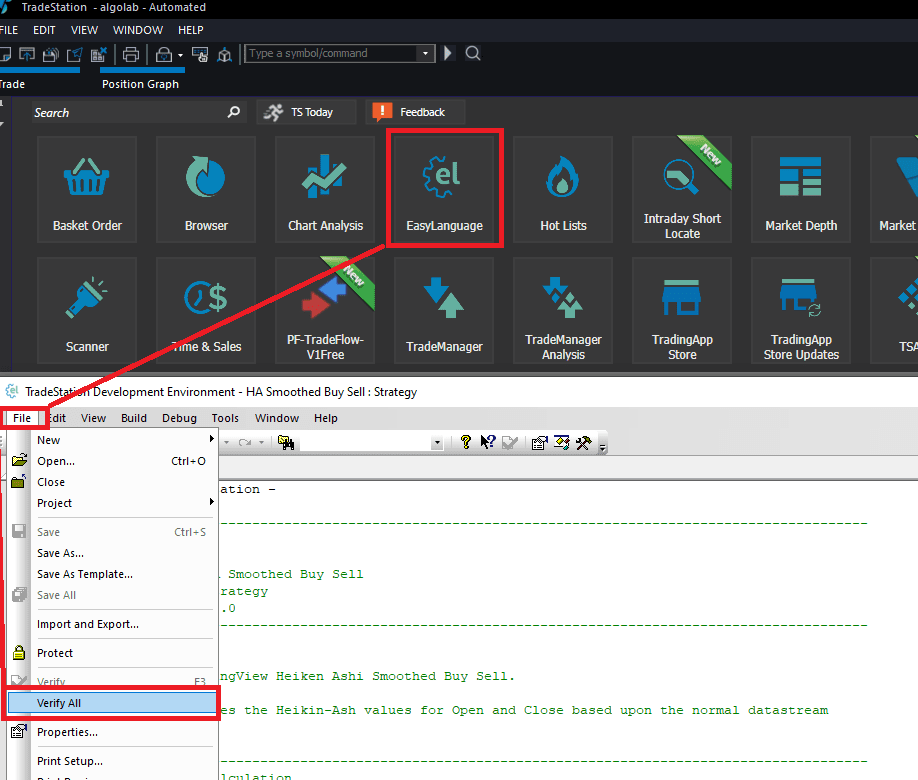Open the lock icon dropdown arrow
This screenshot has width=918, height=780.
click(x=180, y=55)
